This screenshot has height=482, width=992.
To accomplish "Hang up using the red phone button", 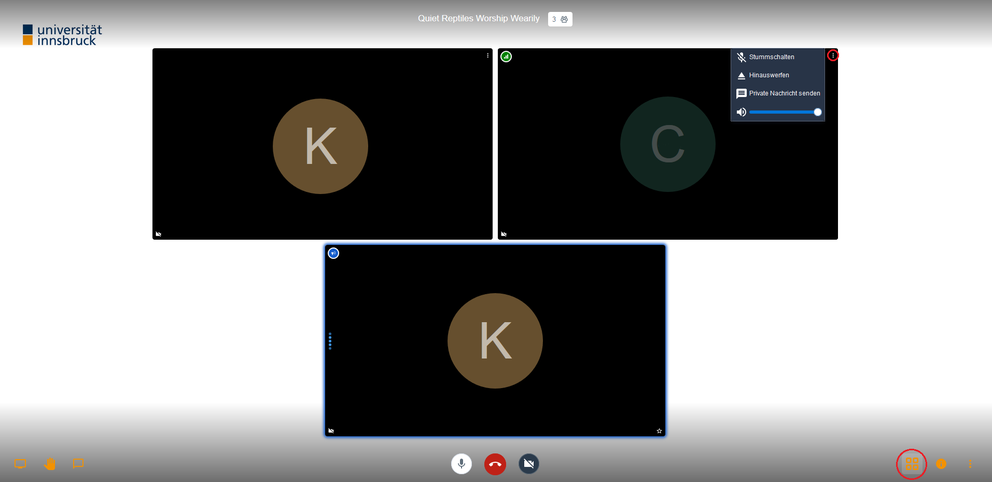I will coord(495,464).
